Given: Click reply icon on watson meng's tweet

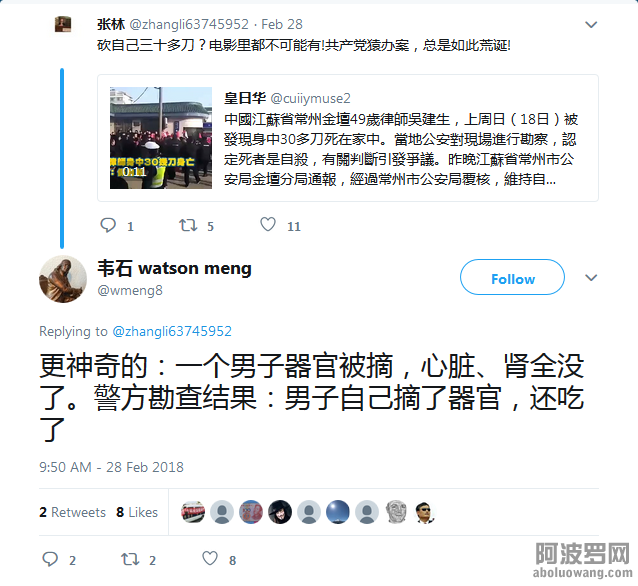Looking at the screenshot, I should click(50, 559).
